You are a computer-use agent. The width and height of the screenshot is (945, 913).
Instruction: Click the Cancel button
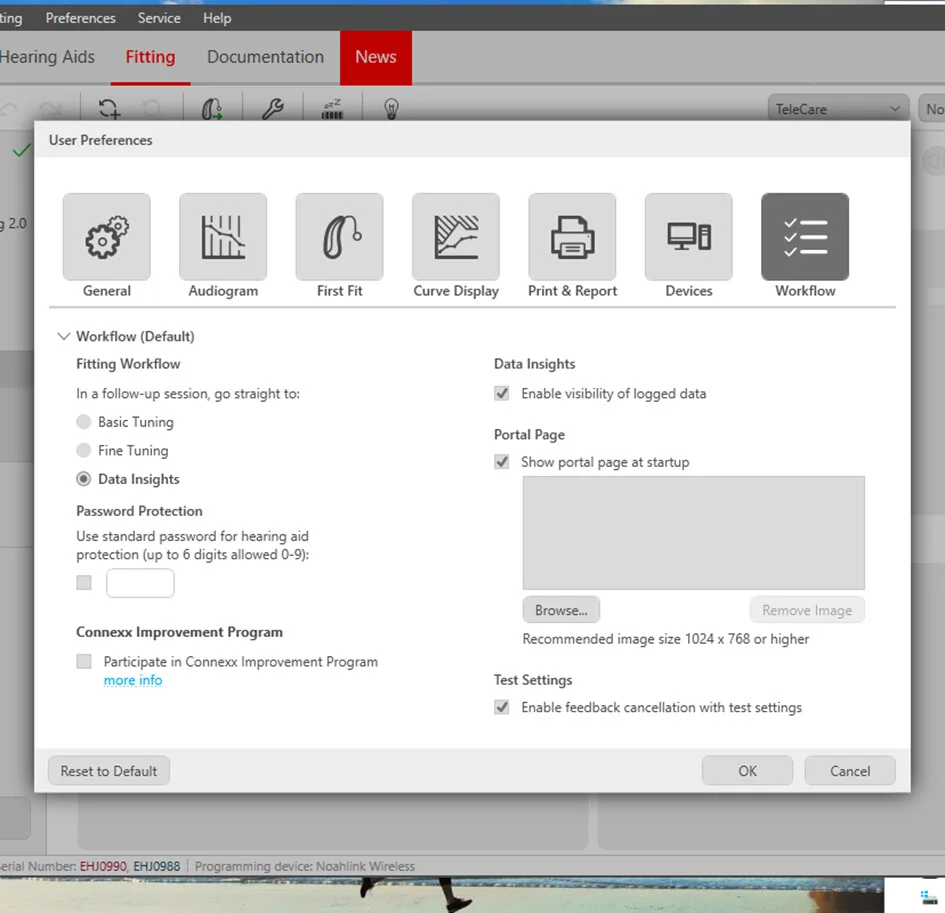click(850, 771)
